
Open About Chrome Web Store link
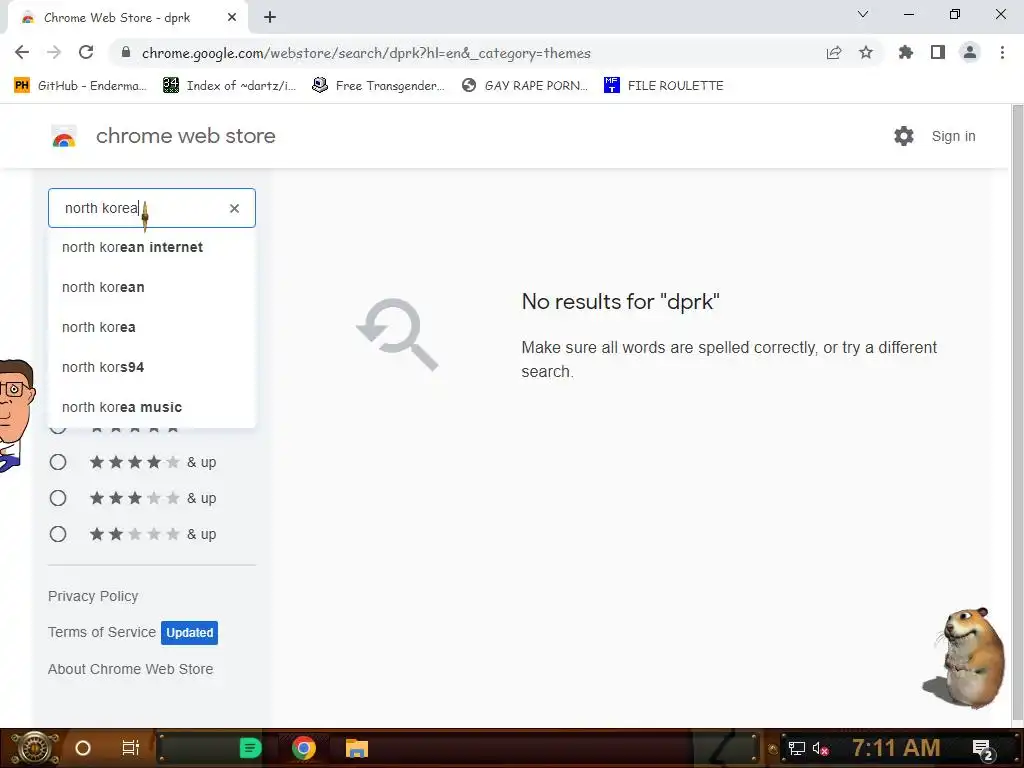[x=131, y=669]
